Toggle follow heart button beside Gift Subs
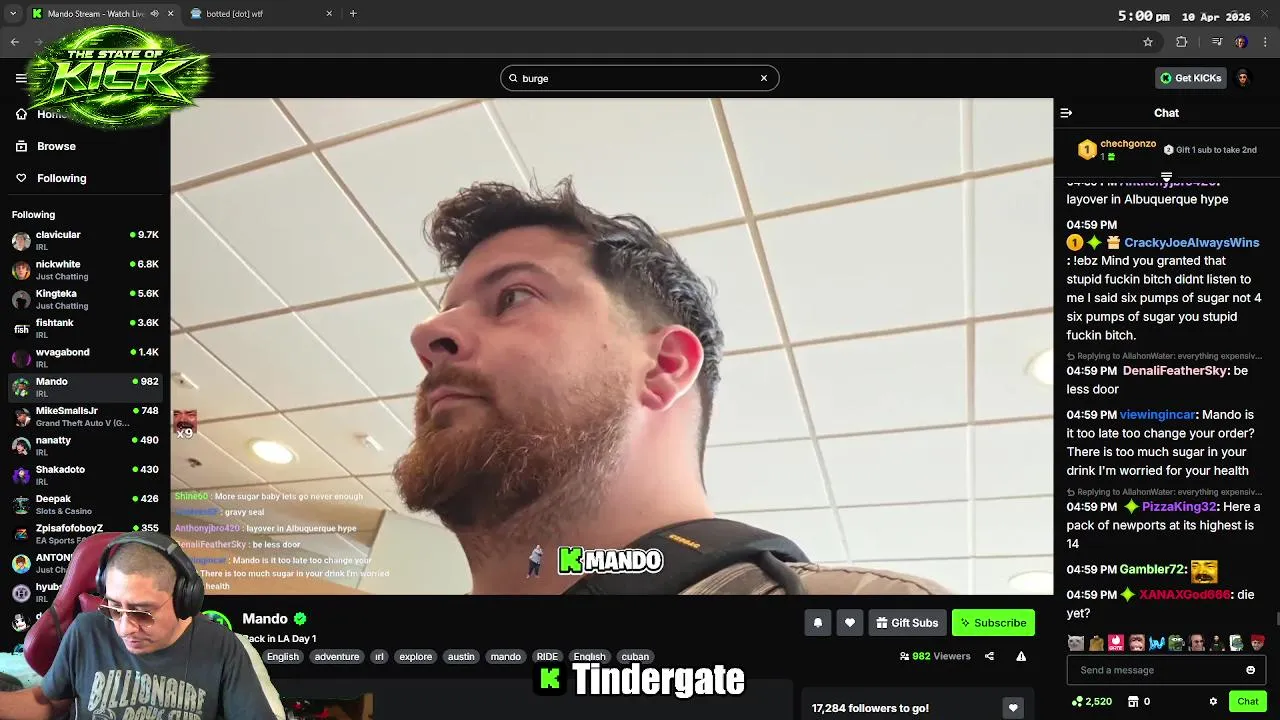Image resolution: width=1280 pixels, height=720 pixels. [x=850, y=623]
